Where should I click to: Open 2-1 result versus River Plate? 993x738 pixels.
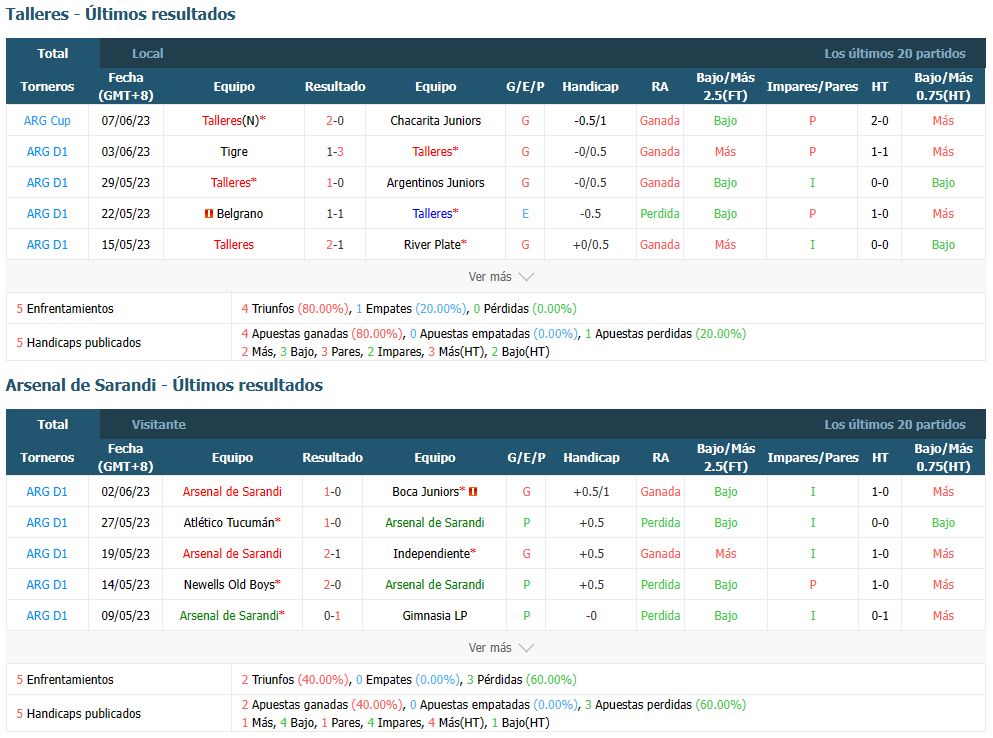[335, 245]
